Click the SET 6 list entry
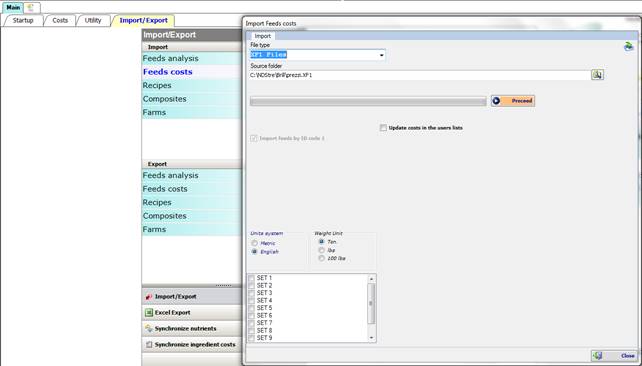 (x=264, y=316)
